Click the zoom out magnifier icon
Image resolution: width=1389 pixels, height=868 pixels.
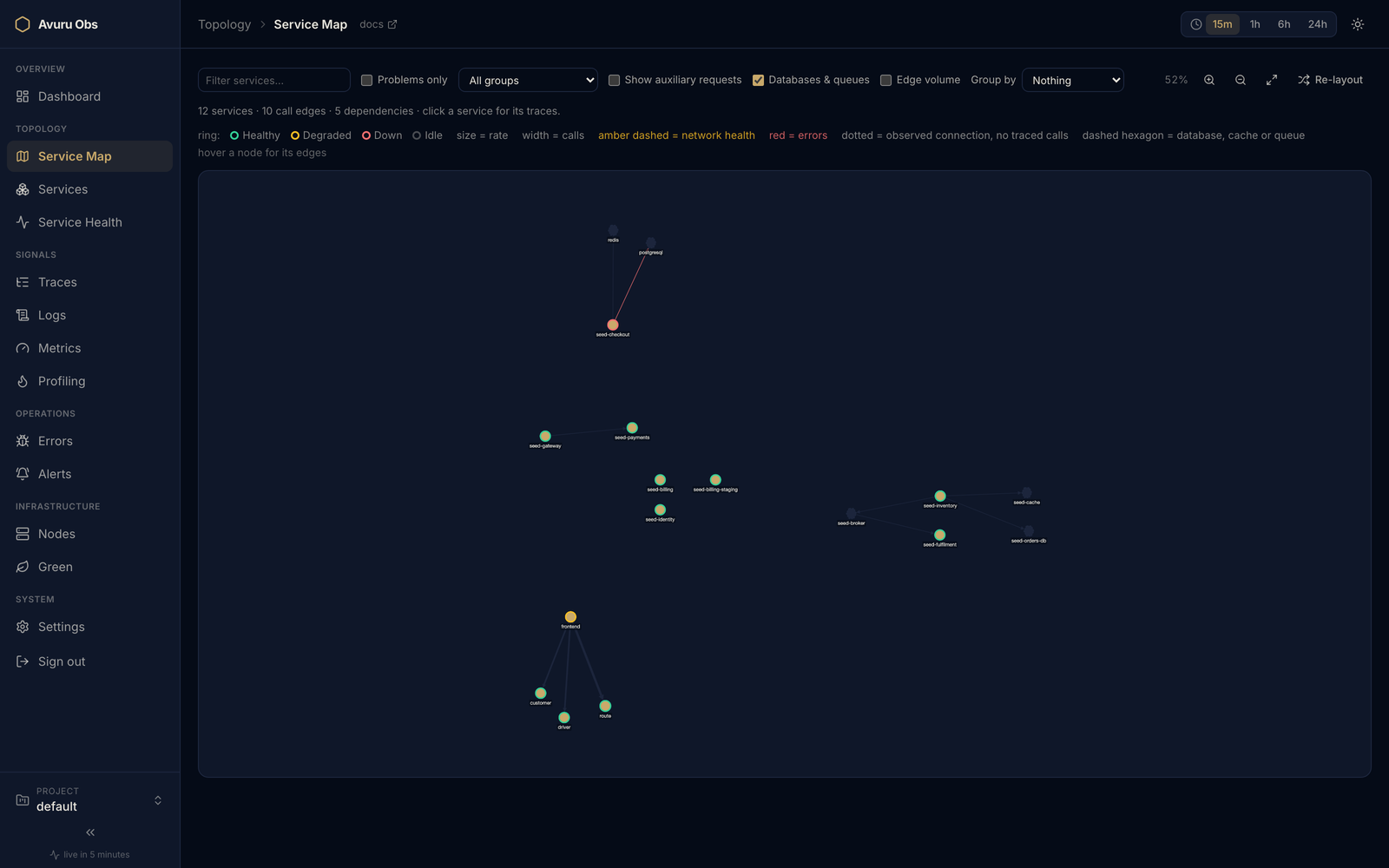(x=1241, y=80)
